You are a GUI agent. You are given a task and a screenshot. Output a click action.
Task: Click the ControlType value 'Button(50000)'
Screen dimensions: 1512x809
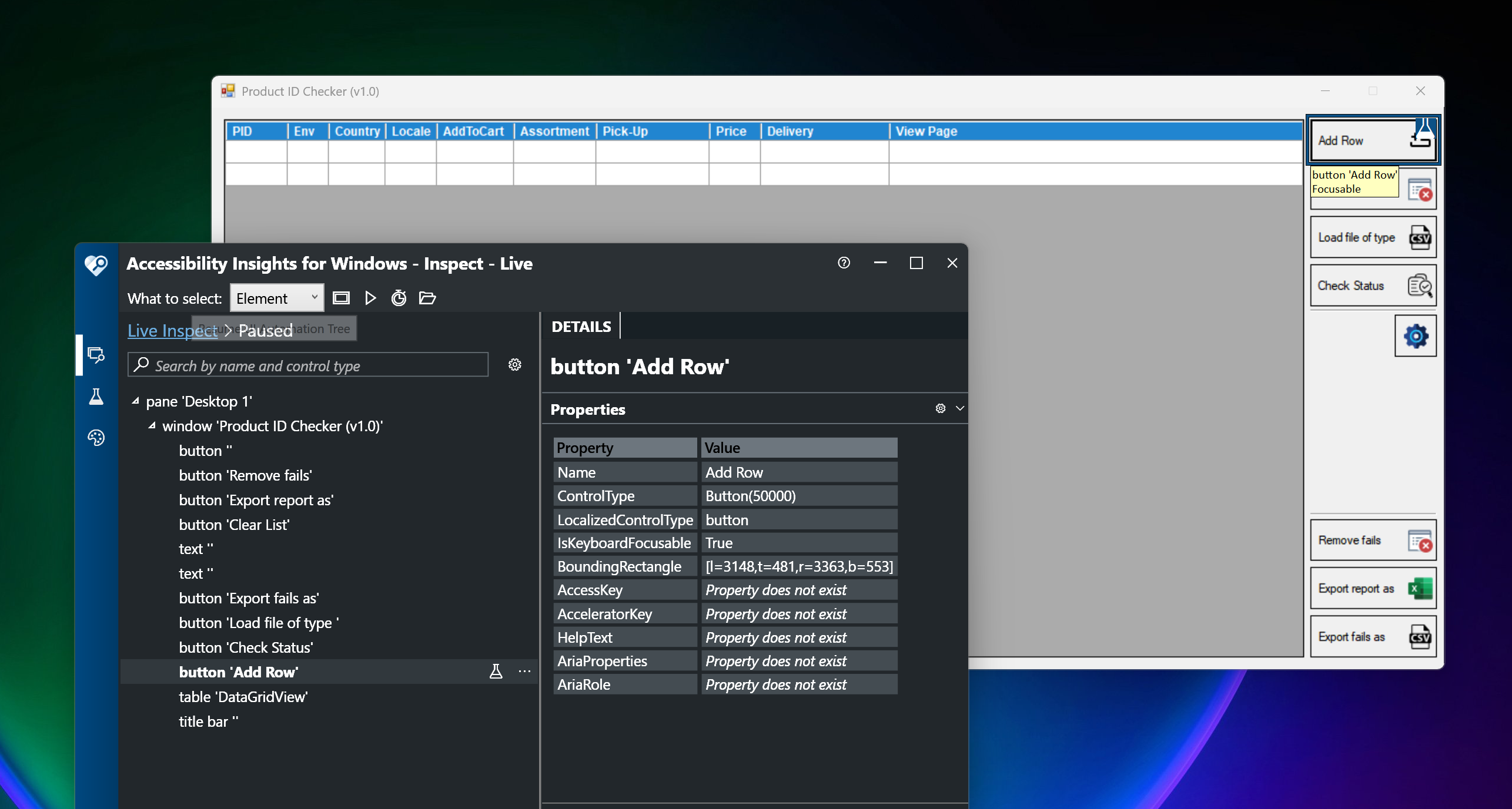pos(799,496)
